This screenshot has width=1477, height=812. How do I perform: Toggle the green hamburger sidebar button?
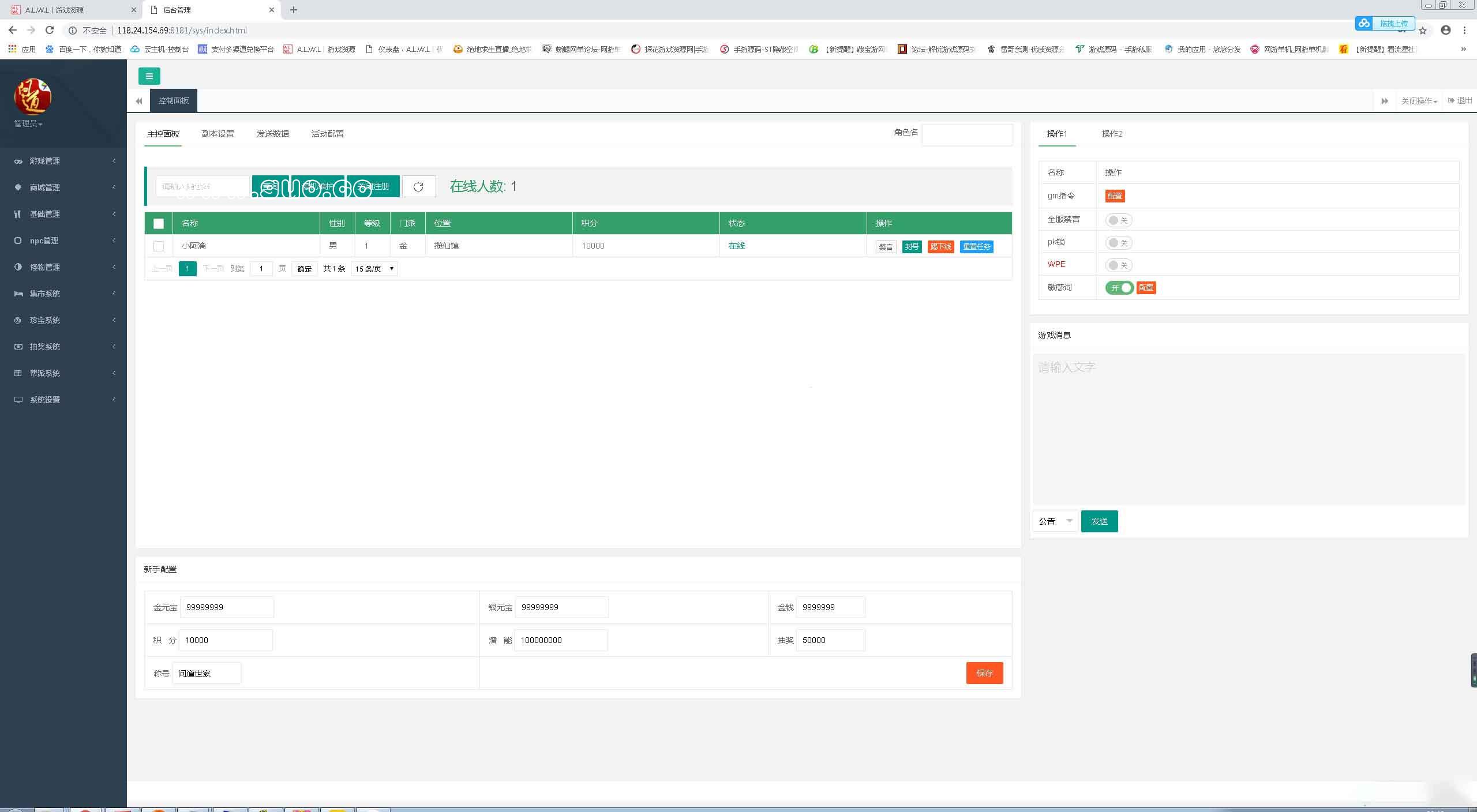pos(149,76)
